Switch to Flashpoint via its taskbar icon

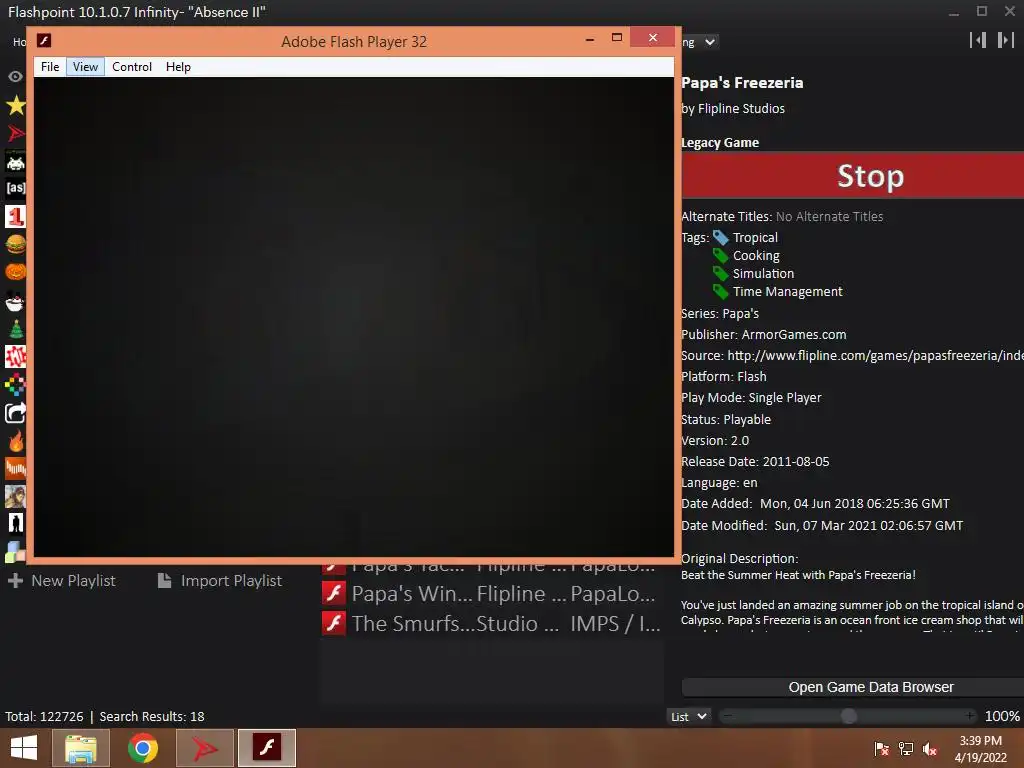pyautogui.click(x=204, y=748)
